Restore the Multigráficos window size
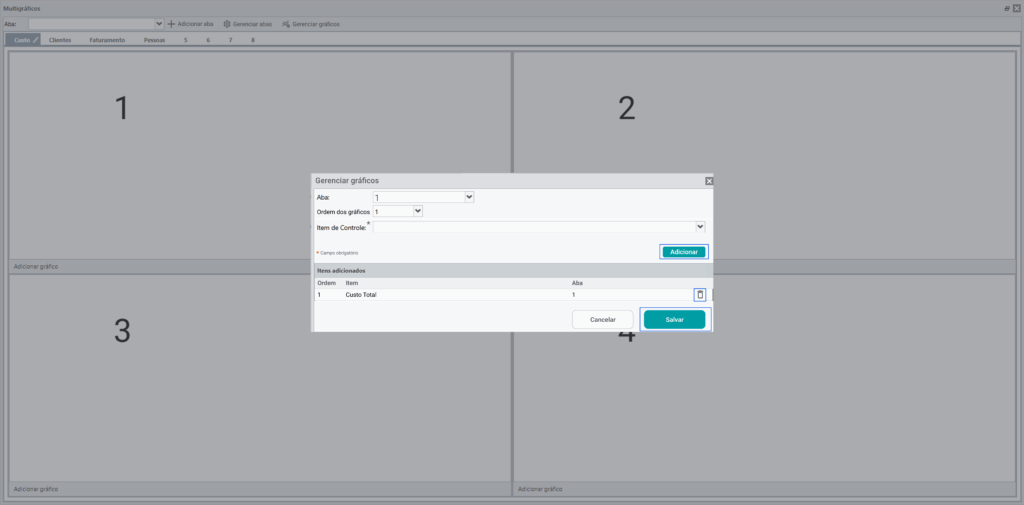This screenshot has width=1024, height=505. tap(1007, 8)
